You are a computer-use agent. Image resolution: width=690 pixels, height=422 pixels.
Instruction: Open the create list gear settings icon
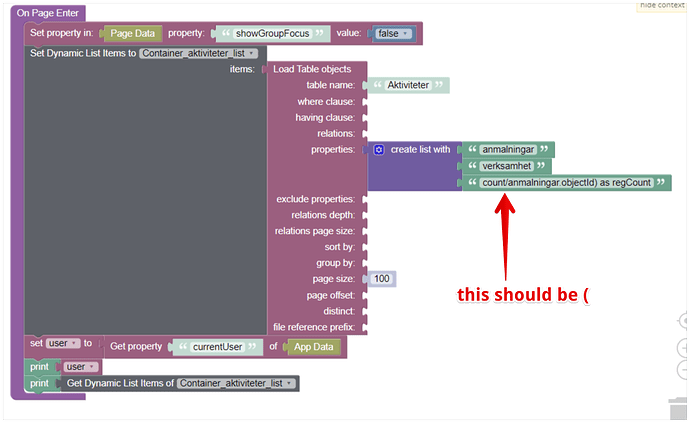click(x=378, y=150)
